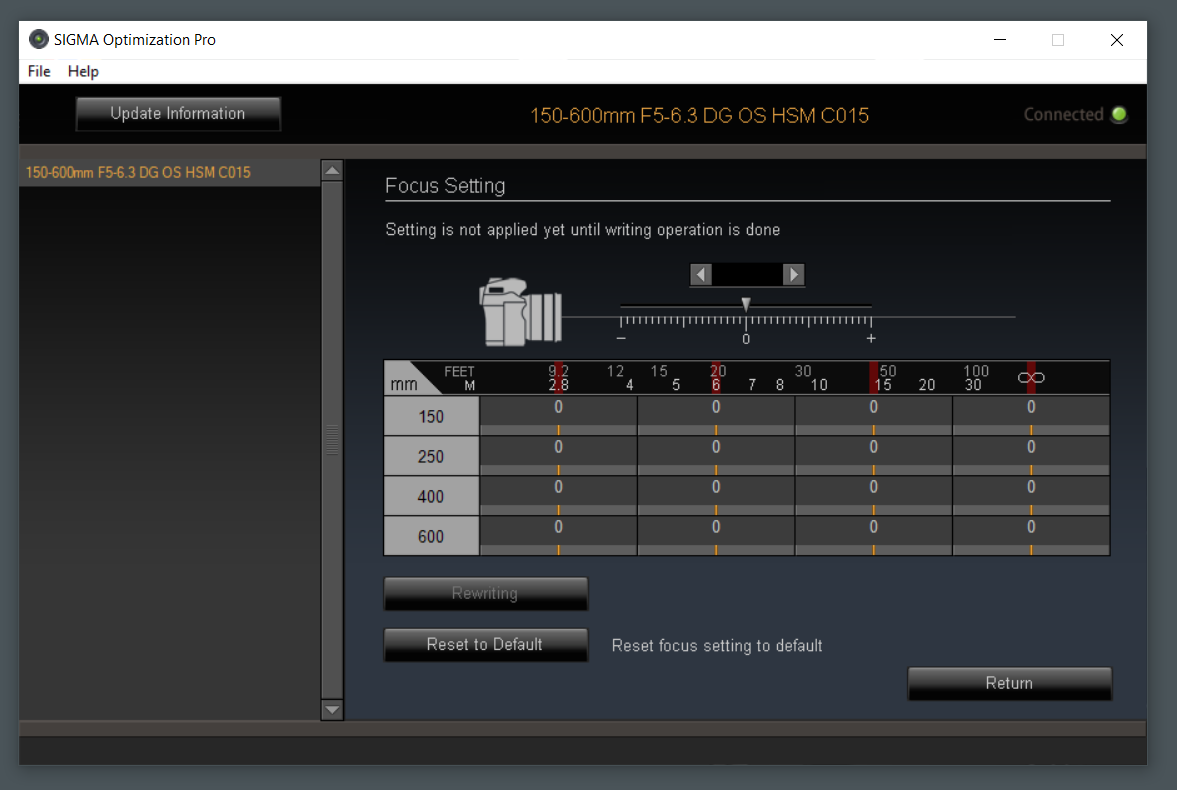The height and width of the screenshot is (790, 1177).
Task: Select the 250mm cell at 6 M distance
Action: click(x=716, y=456)
